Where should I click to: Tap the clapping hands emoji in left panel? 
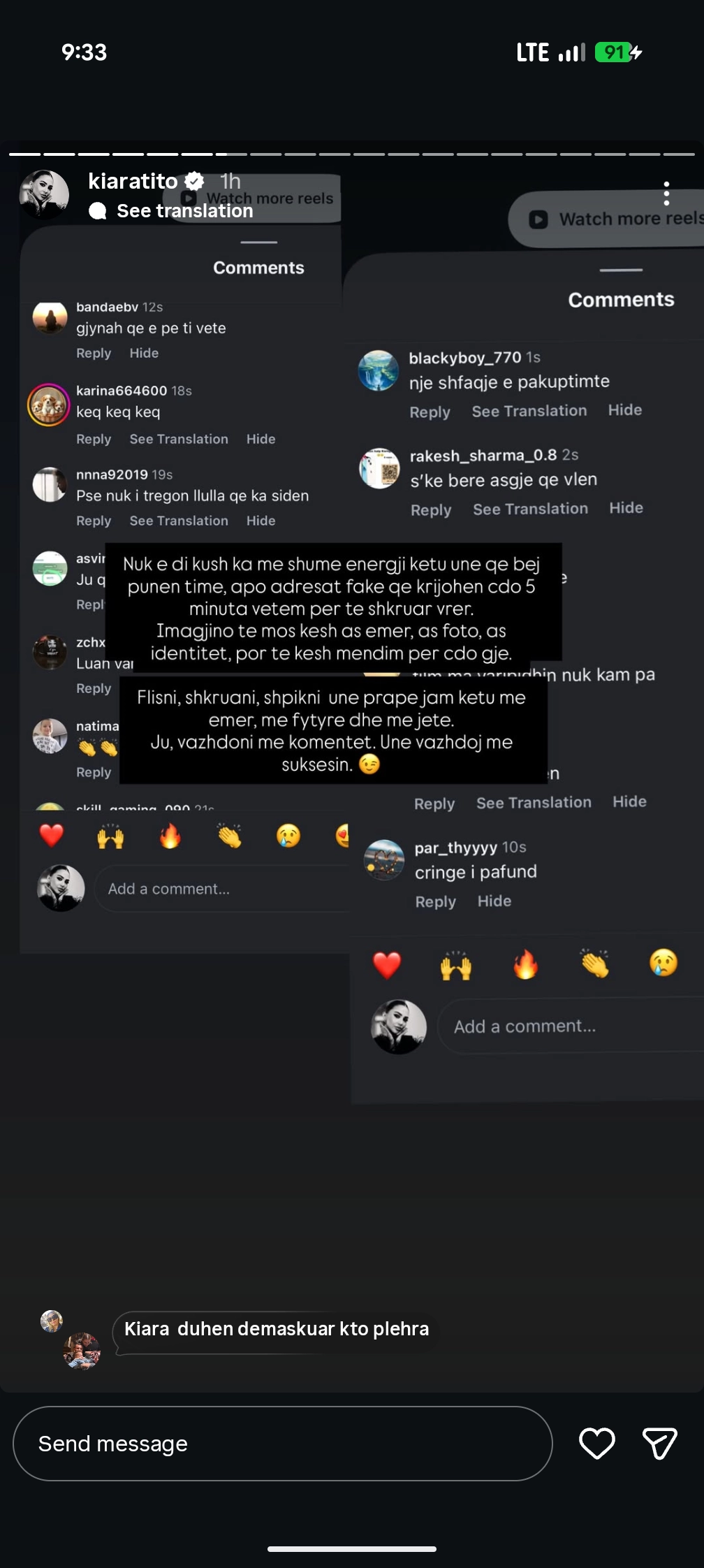pyautogui.click(x=229, y=835)
